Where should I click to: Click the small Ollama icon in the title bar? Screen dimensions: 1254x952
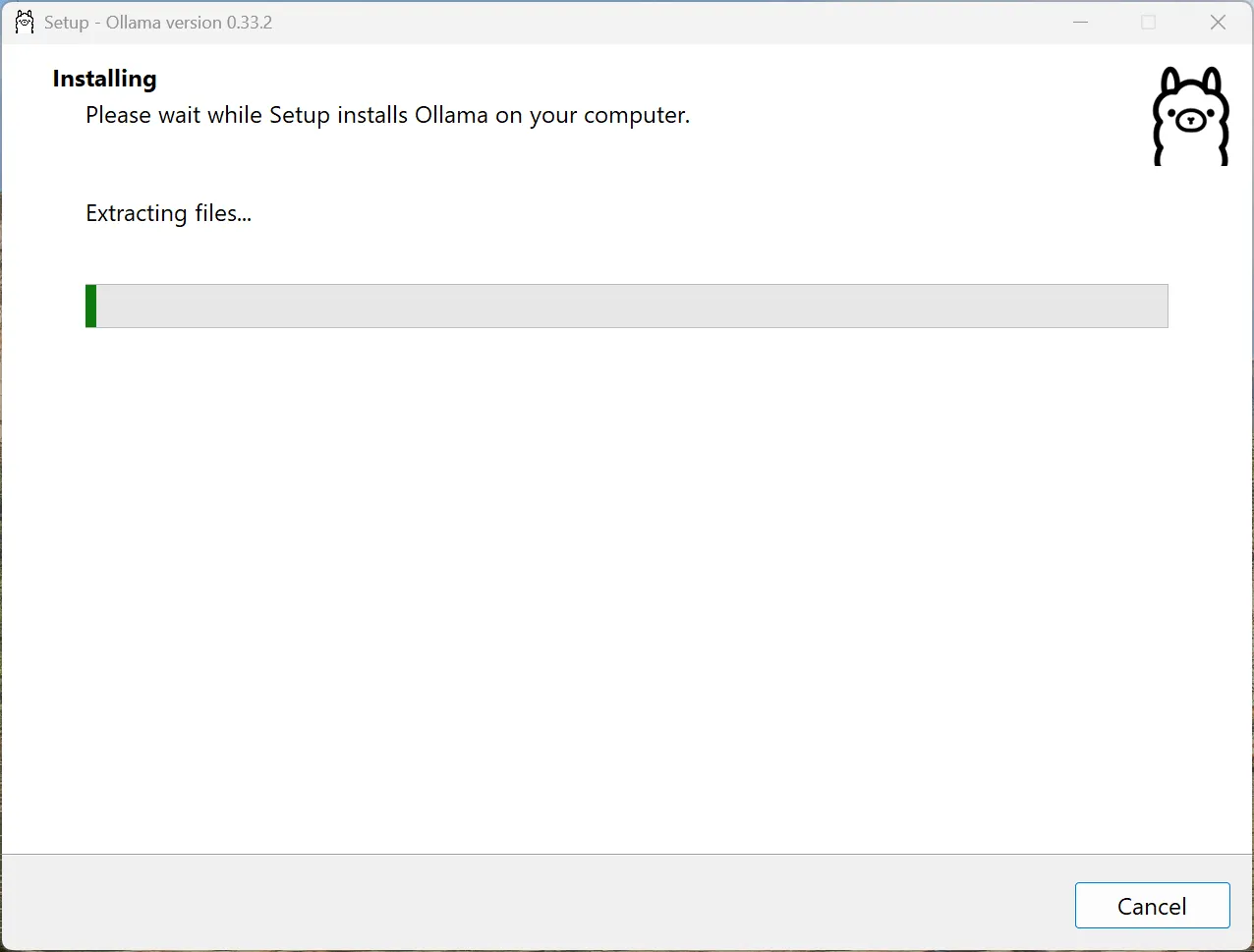tap(25, 22)
